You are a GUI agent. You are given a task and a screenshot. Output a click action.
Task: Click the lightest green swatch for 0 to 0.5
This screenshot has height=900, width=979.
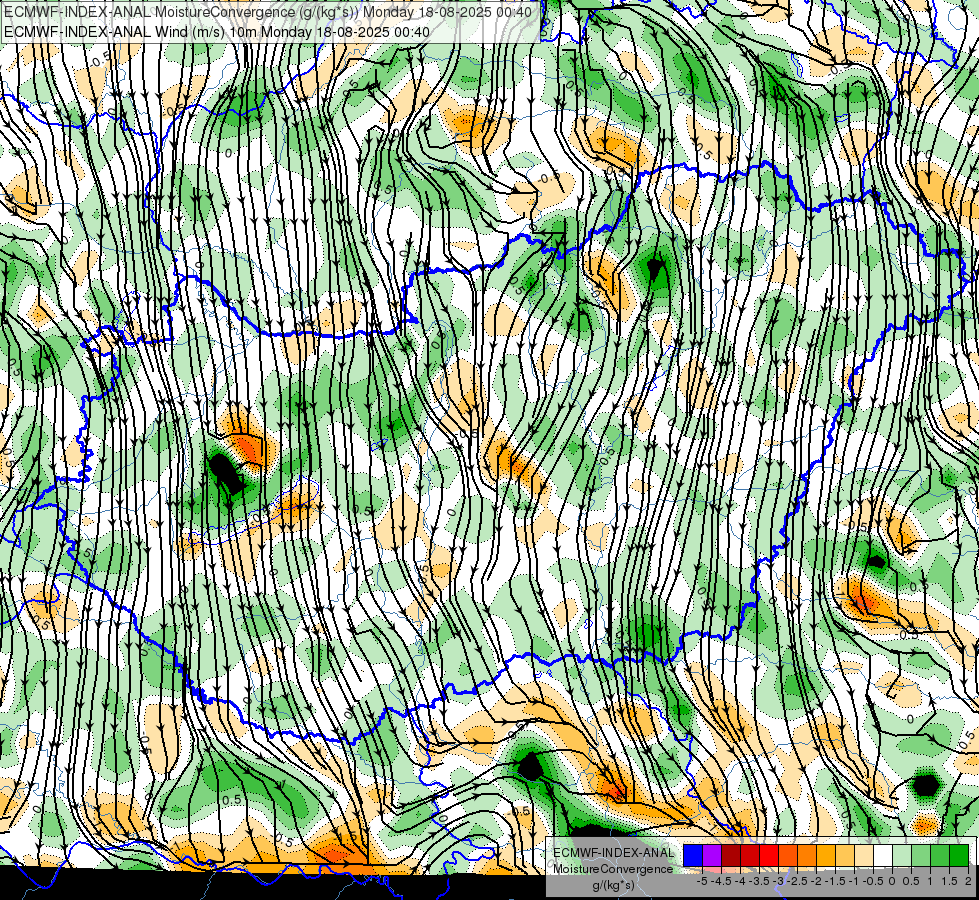[902, 856]
